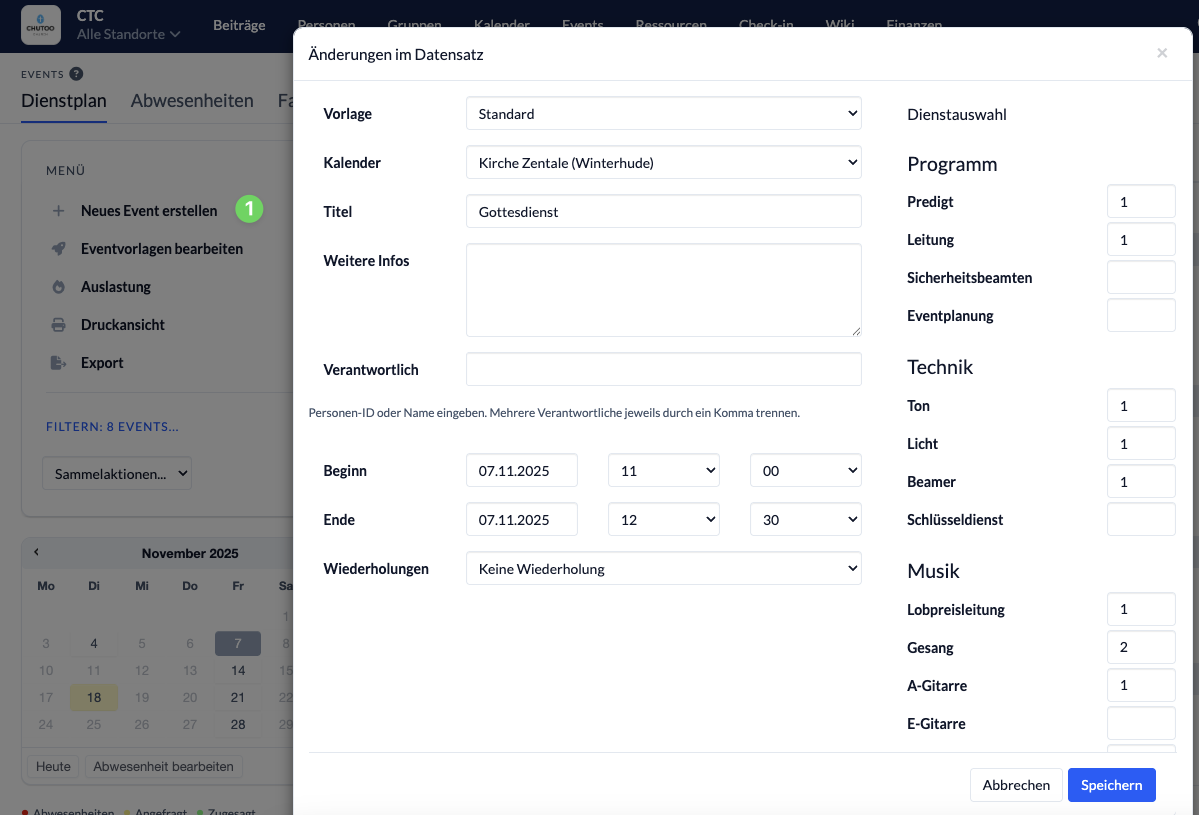Click the Titel input field
The width and height of the screenshot is (1199, 815).
click(x=663, y=212)
